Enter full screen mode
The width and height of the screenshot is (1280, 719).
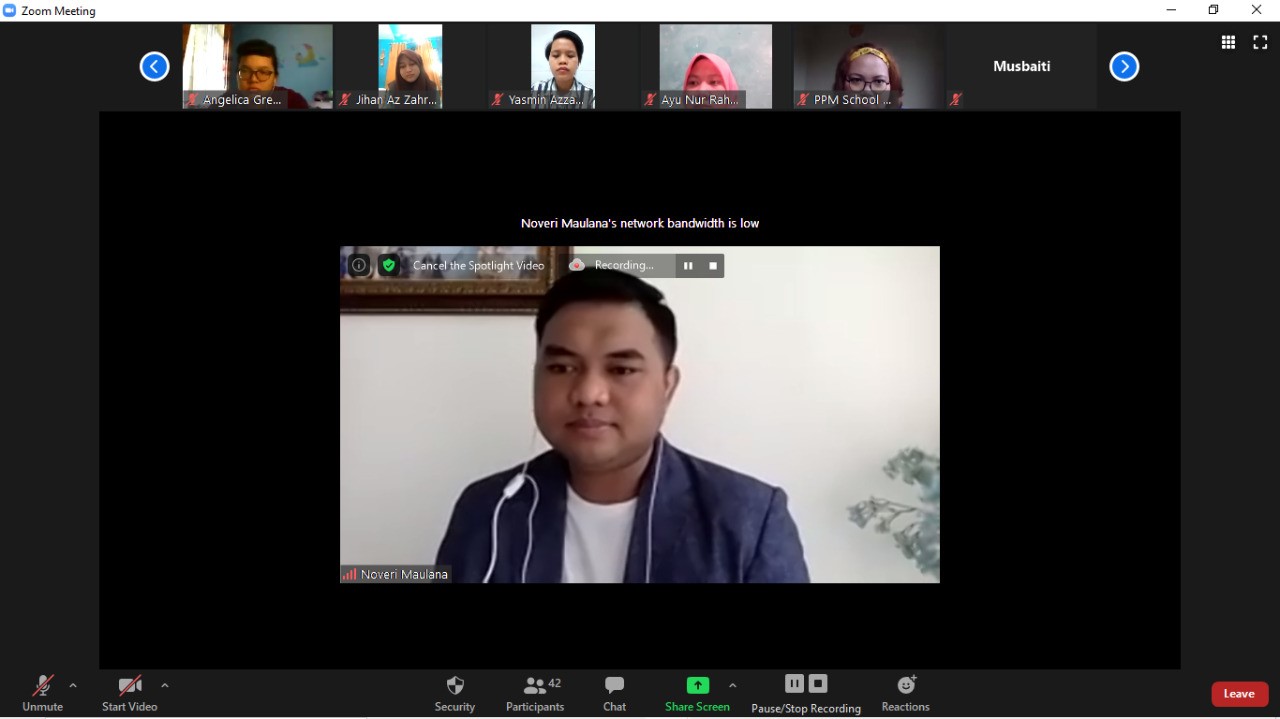(x=1260, y=42)
